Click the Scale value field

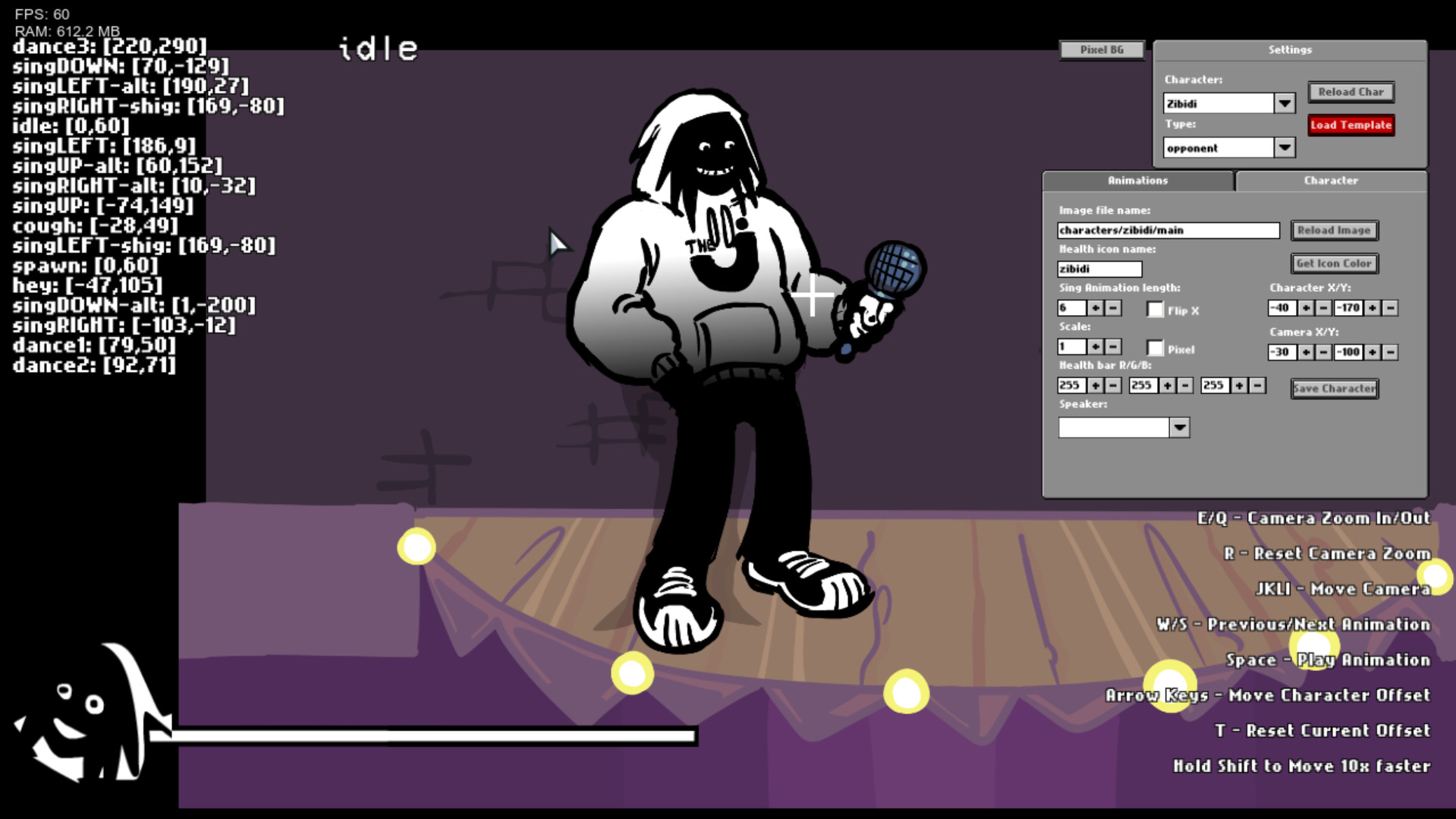pos(1071,346)
